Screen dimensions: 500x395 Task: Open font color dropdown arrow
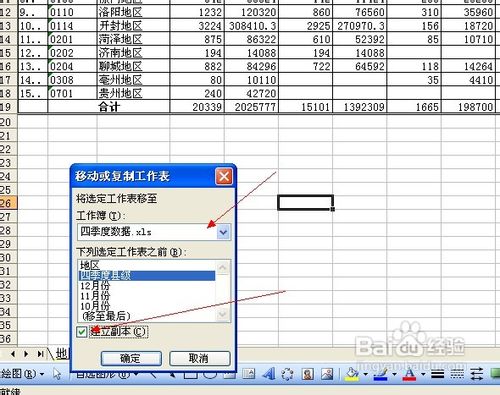[x=423, y=374]
